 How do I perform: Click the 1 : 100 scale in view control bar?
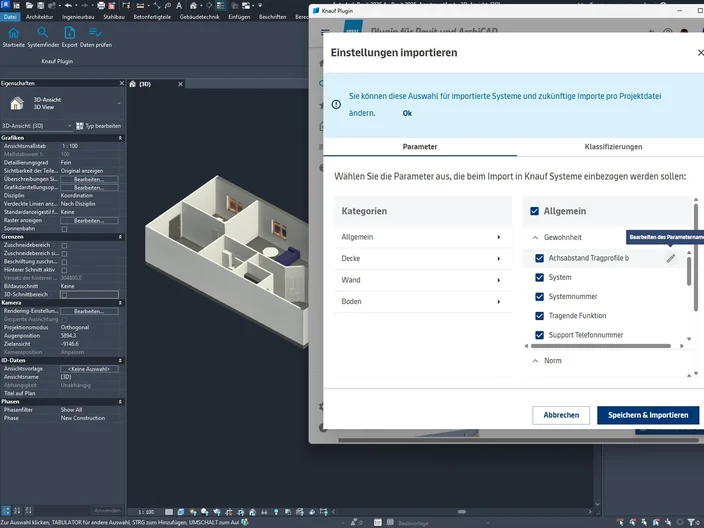pos(146,512)
